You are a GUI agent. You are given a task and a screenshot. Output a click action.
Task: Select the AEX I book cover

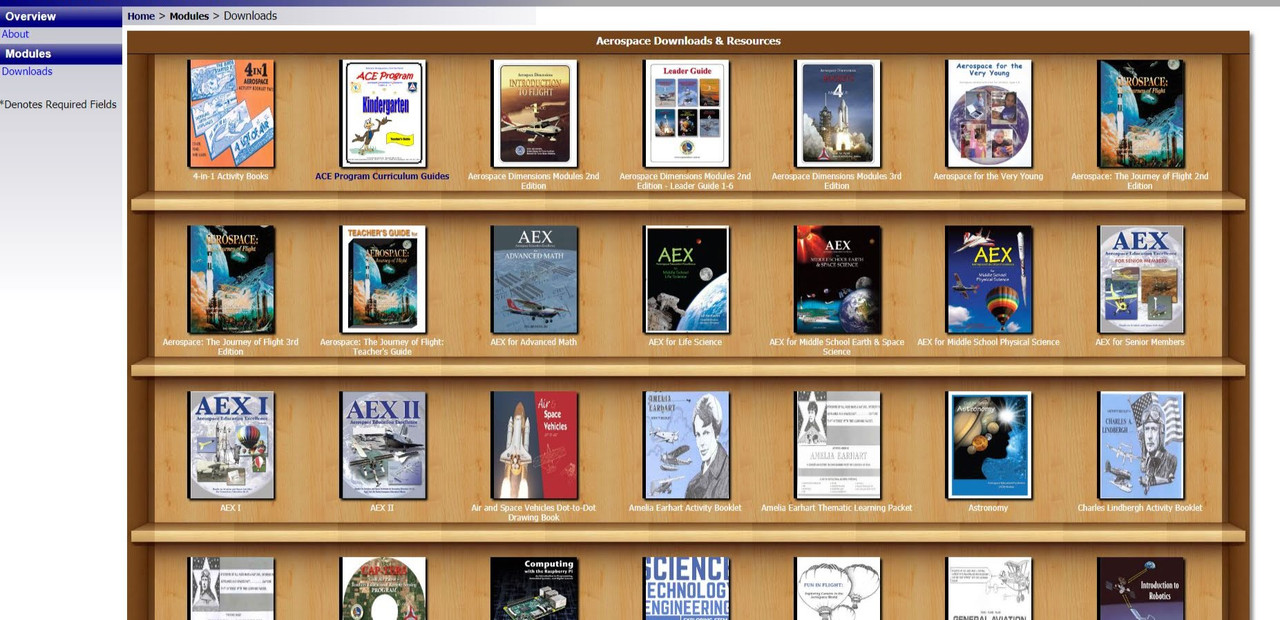231,445
